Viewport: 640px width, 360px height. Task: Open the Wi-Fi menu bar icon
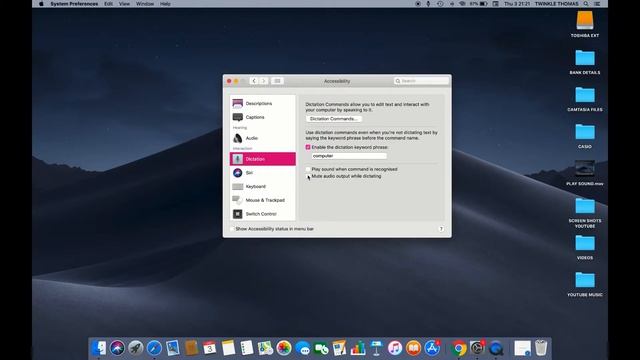(462, 4)
